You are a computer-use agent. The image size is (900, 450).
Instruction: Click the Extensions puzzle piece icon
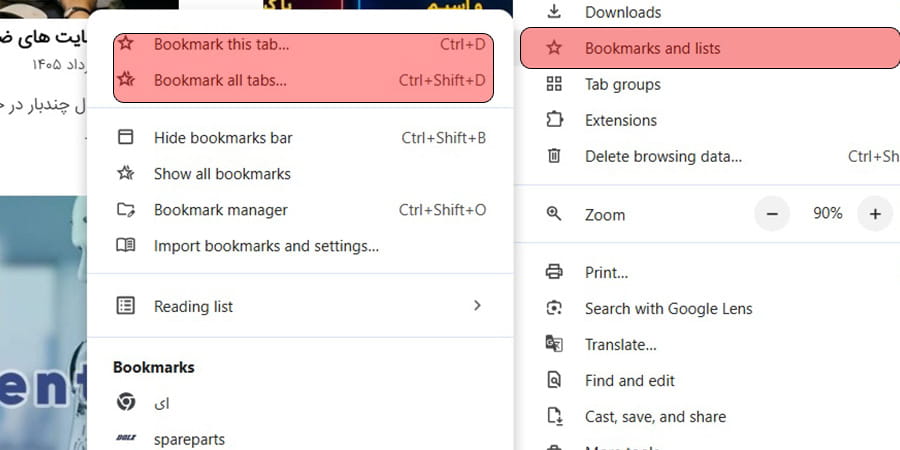[x=554, y=120]
